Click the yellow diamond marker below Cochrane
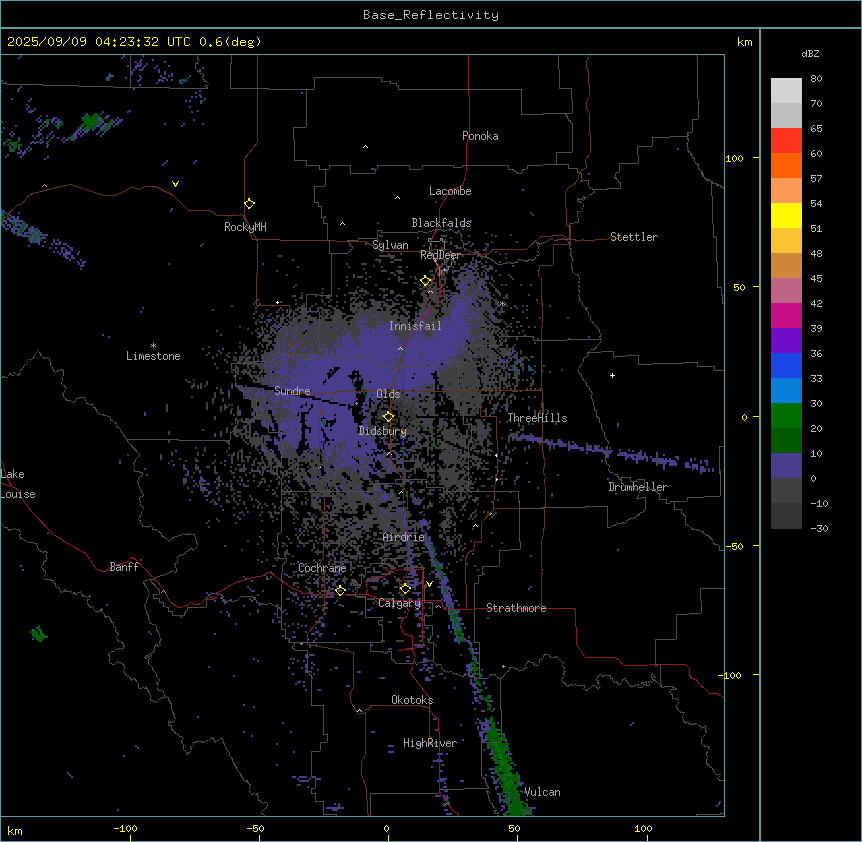The image size is (862, 842). tap(340, 591)
